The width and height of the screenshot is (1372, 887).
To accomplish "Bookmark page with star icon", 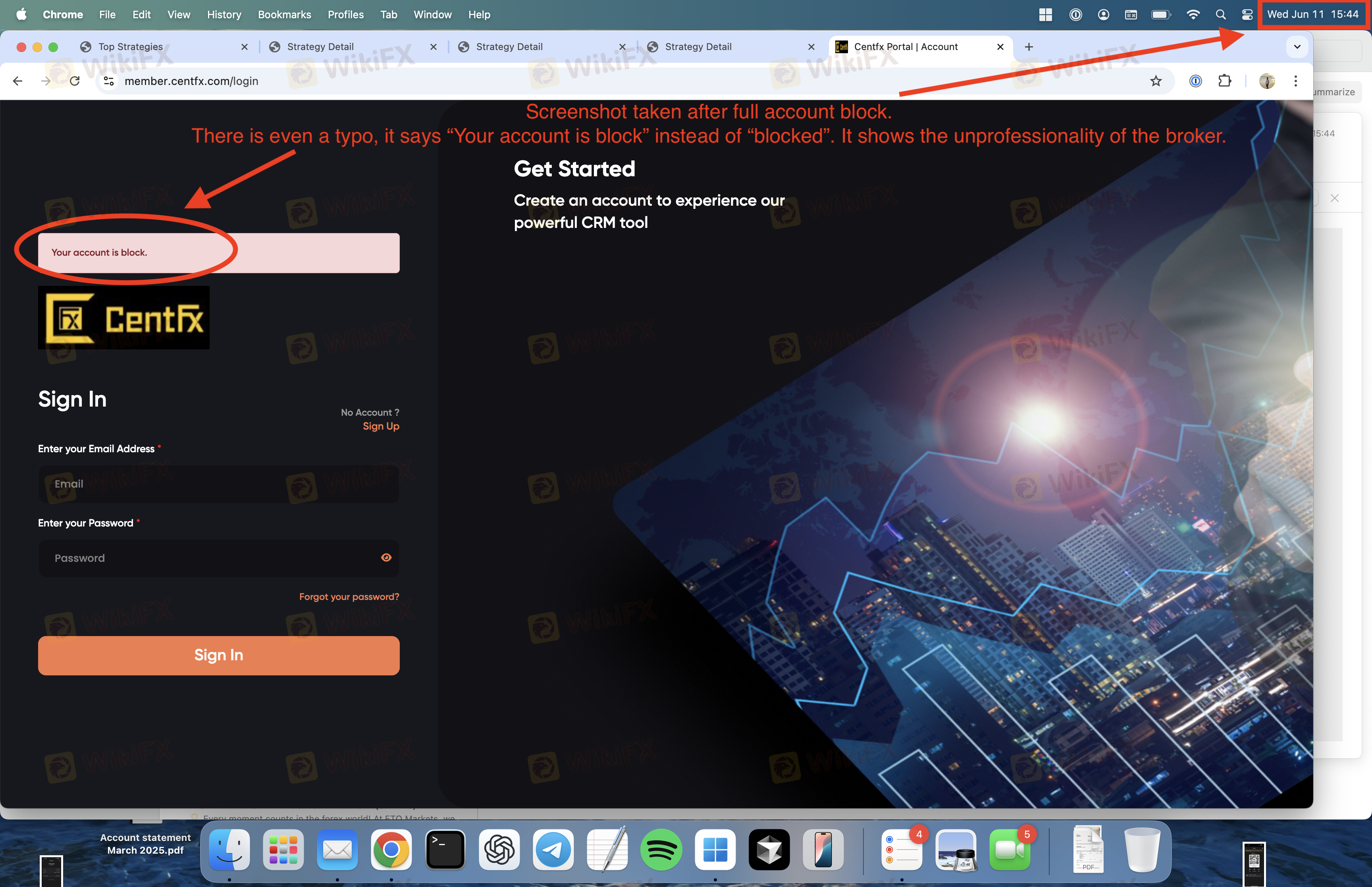I will [x=1156, y=81].
